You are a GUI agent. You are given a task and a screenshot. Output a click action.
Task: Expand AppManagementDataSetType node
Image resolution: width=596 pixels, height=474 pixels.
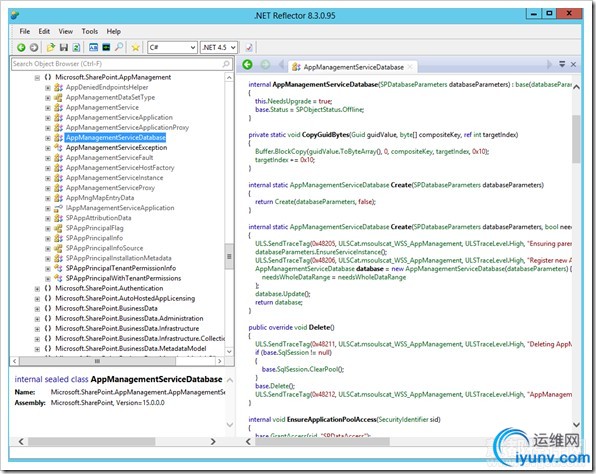coord(48,98)
